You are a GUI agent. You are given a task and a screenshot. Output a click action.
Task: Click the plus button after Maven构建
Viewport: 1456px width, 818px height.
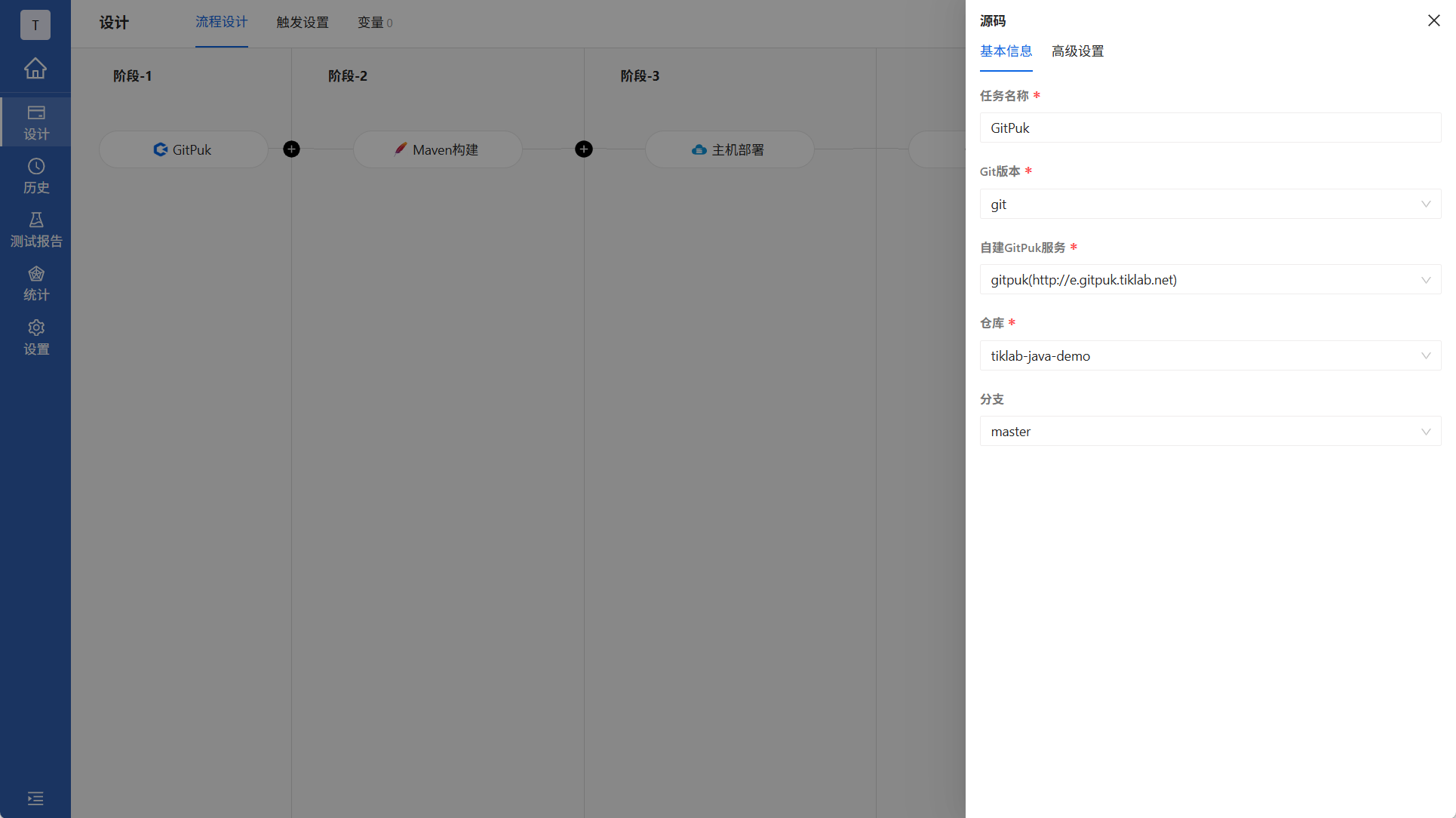583,149
